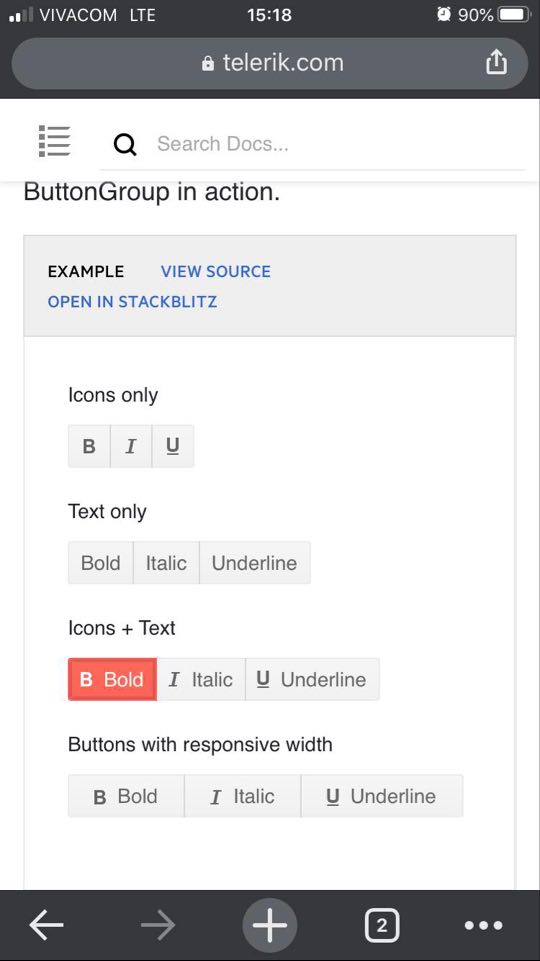Open the OPEN IN STACKBLITZ link

[x=132, y=302]
